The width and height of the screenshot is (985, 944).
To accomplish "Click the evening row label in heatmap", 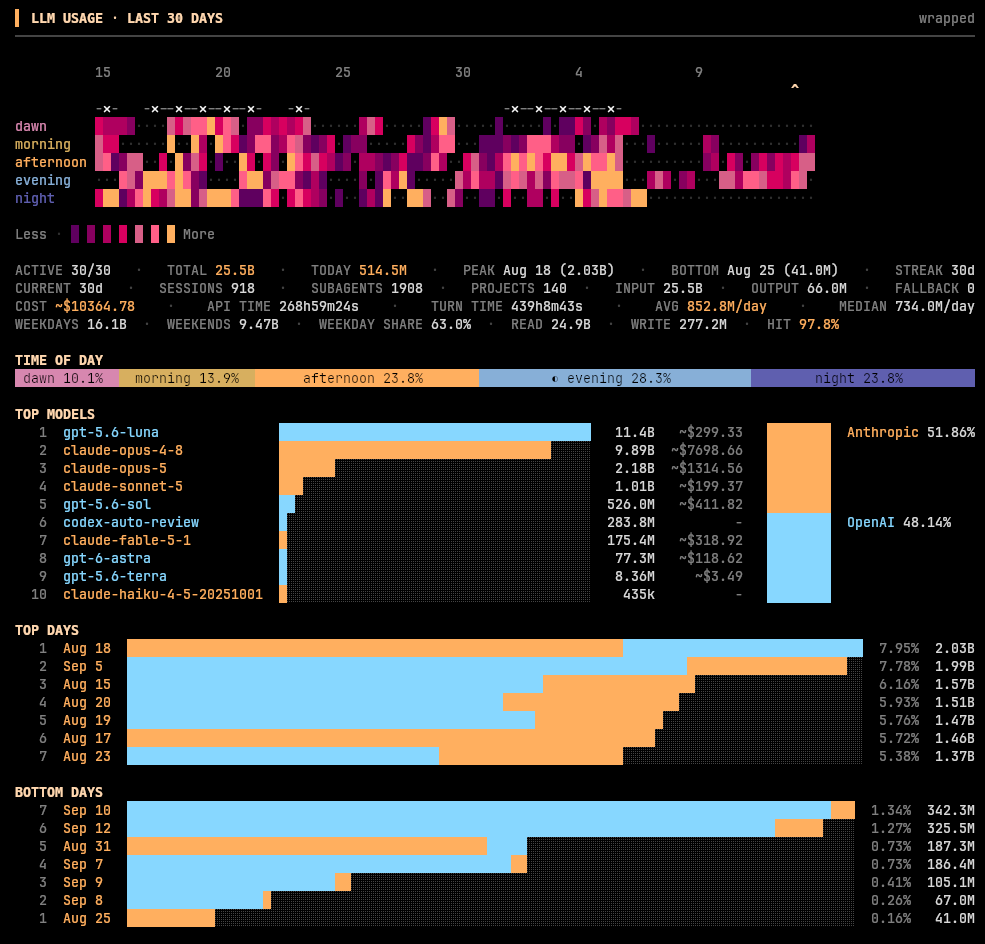I will [43, 180].
